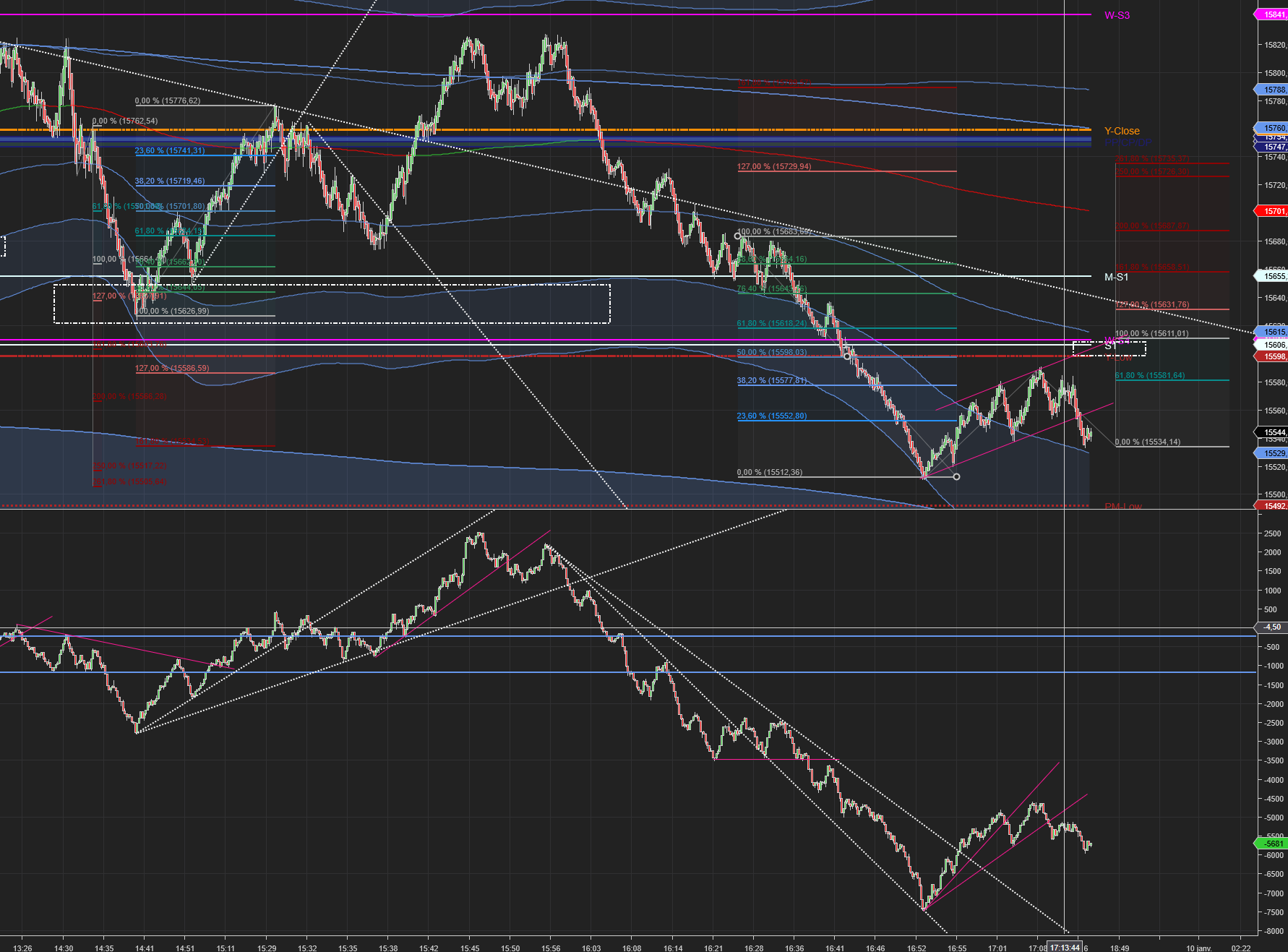Select the Y-Close line label
Viewport: 1288px width, 952px height.
click(1122, 131)
